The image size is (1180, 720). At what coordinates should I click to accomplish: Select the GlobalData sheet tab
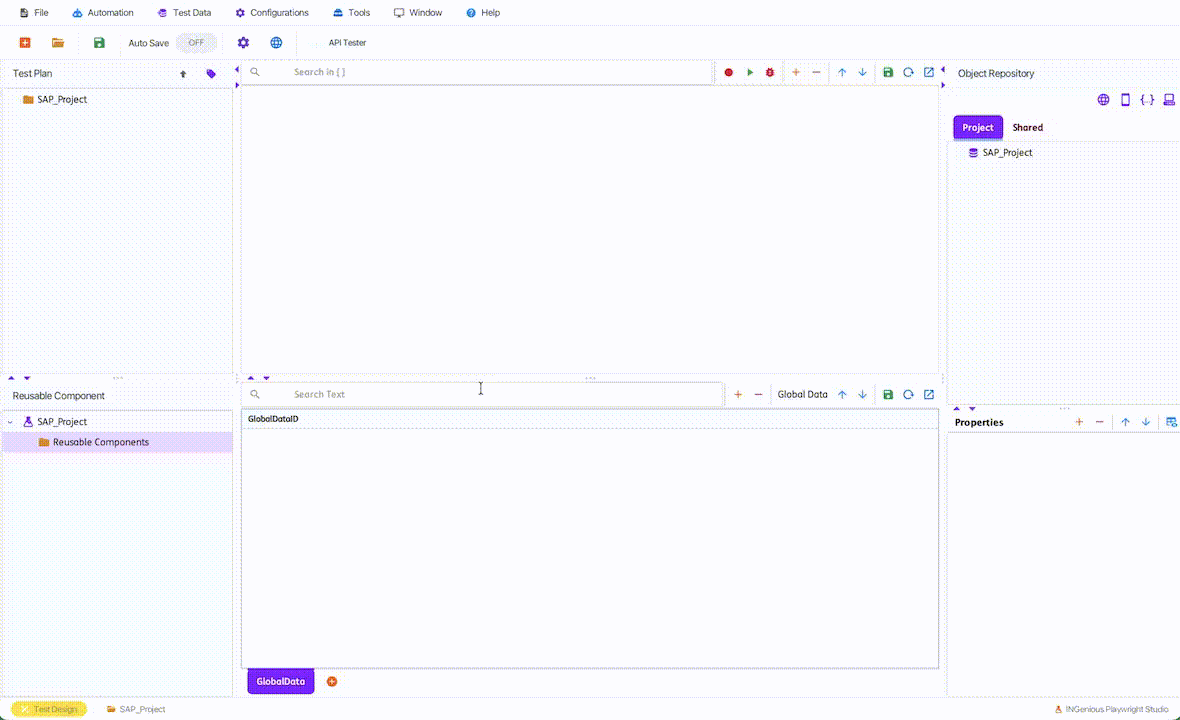281,682
